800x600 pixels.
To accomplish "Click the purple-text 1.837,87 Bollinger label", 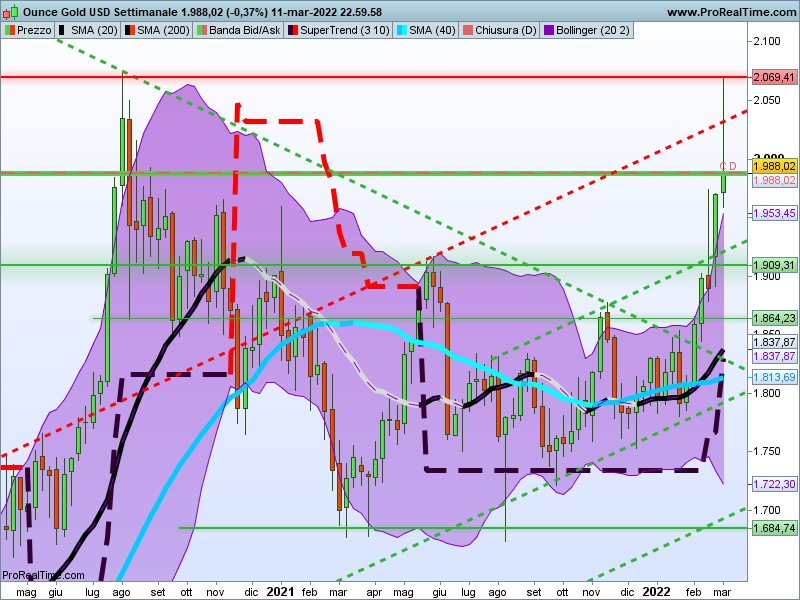I will [774, 356].
